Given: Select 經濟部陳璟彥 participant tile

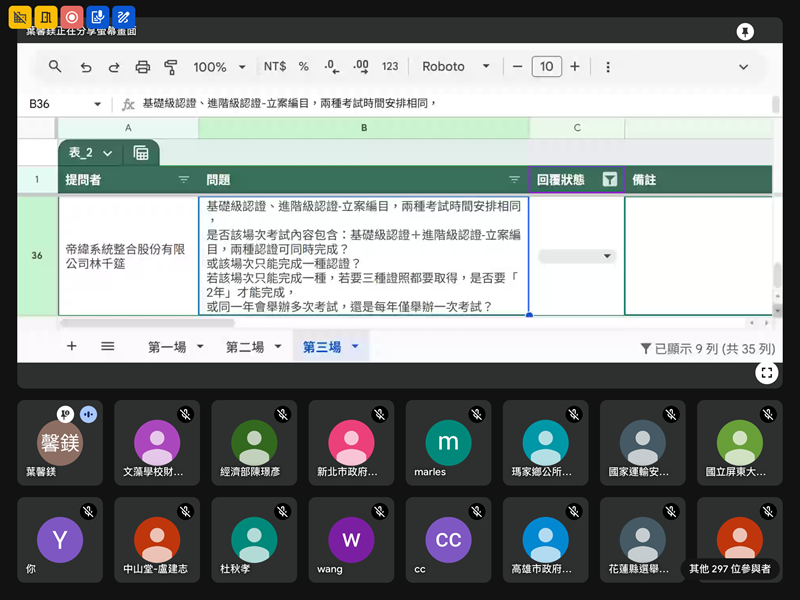Looking at the screenshot, I should [x=254, y=442].
